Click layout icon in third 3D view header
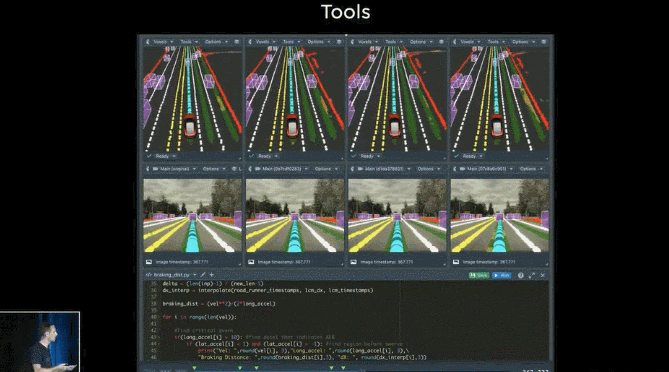This screenshot has height=372, width=669. tap(442, 42)
